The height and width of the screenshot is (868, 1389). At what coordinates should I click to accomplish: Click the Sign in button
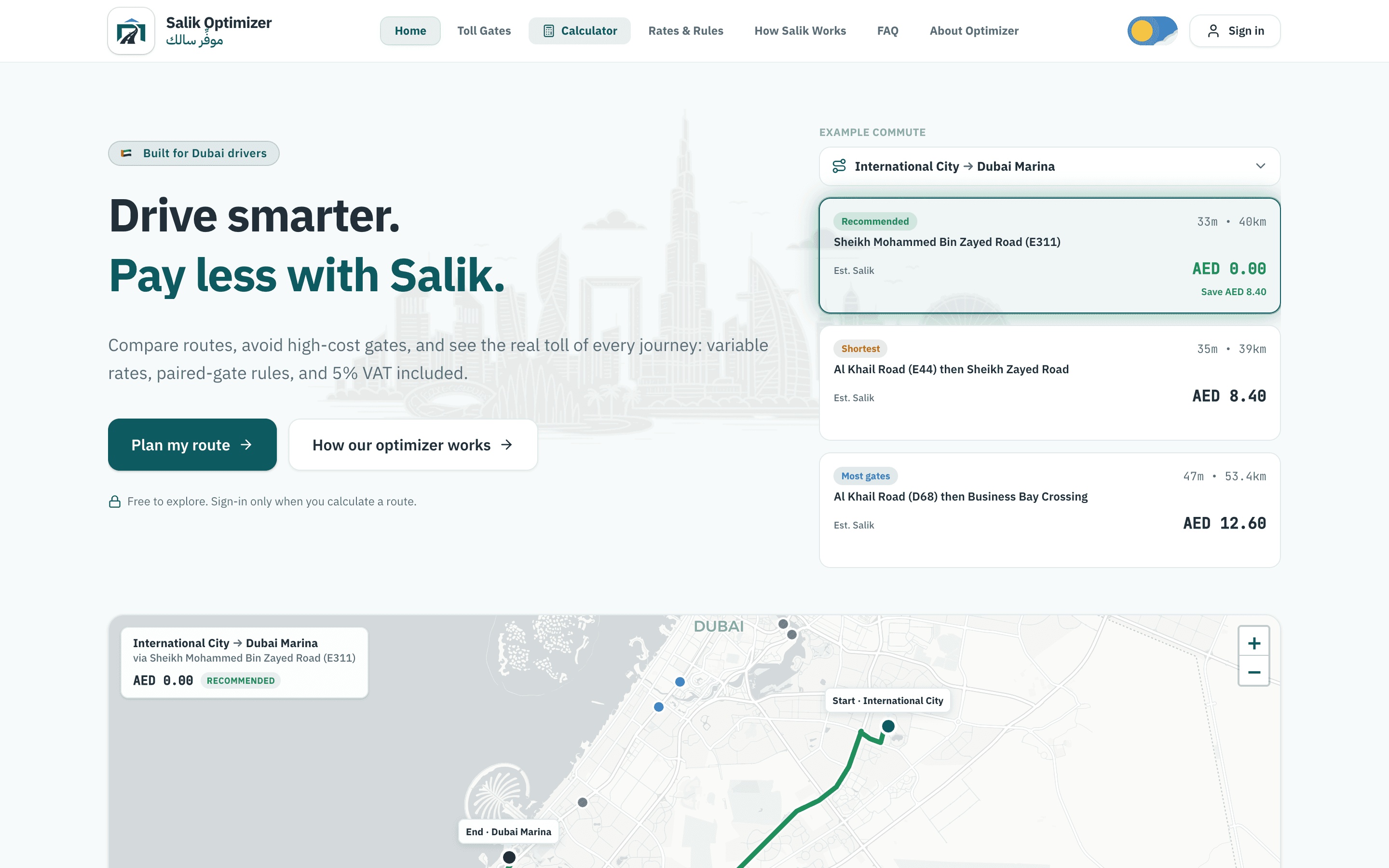click(x=1235, y=31)
